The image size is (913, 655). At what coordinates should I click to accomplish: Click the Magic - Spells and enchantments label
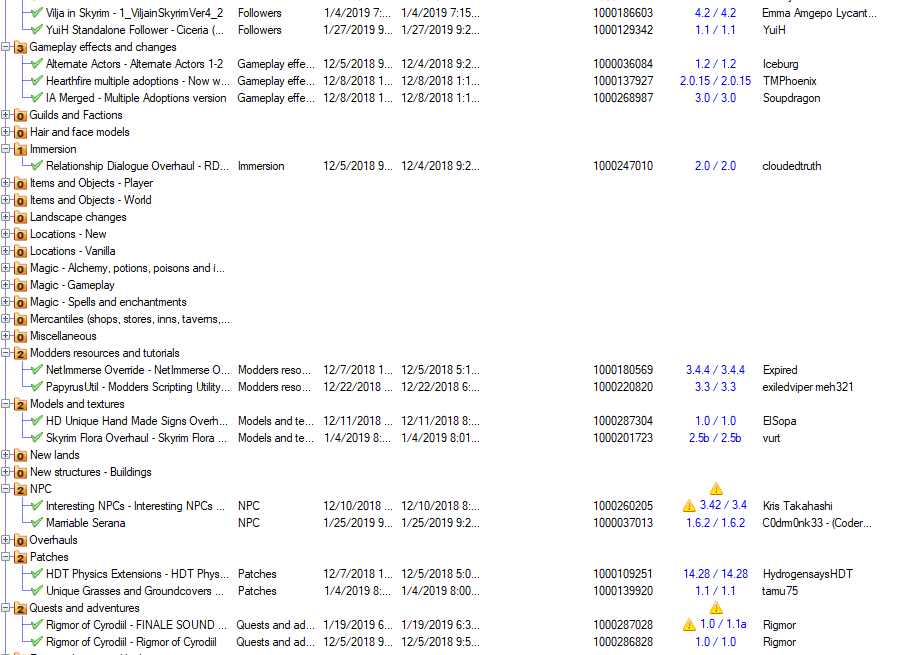[x=108, y=302]
